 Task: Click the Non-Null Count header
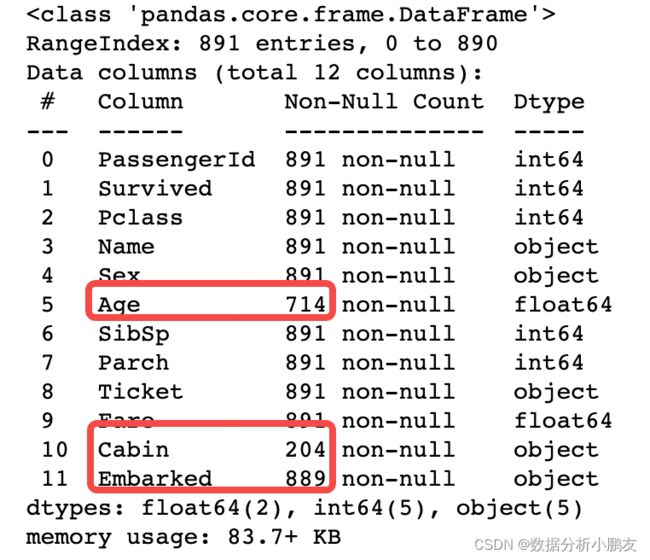[384, 102]
